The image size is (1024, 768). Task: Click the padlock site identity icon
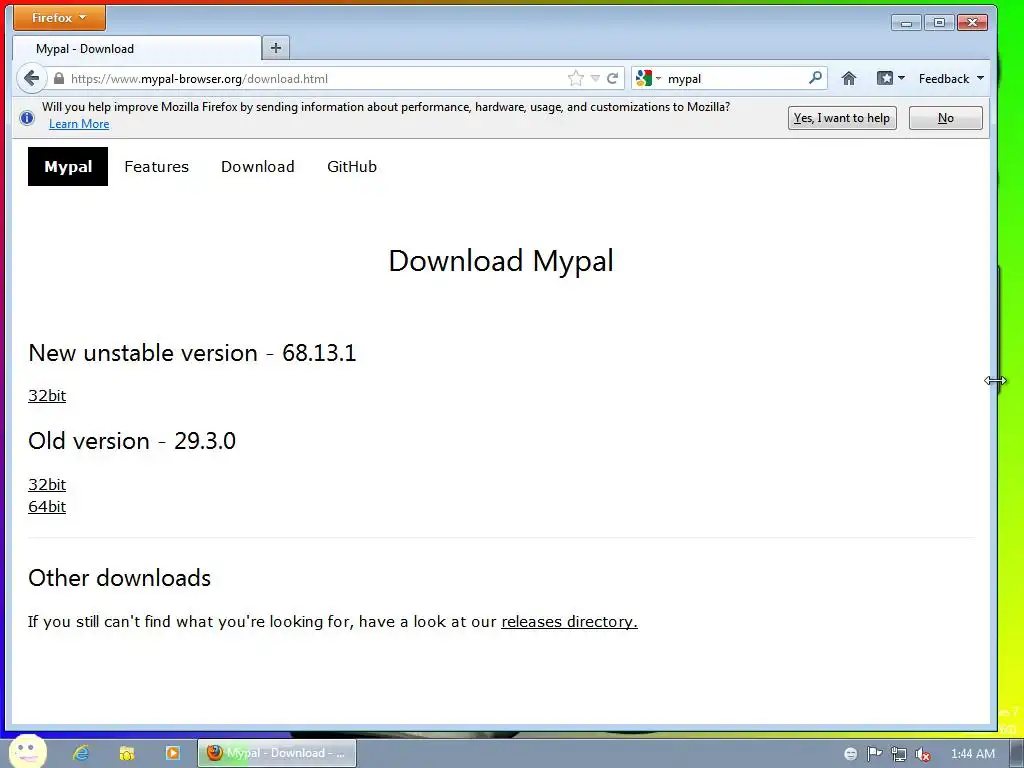click(59, 78)
